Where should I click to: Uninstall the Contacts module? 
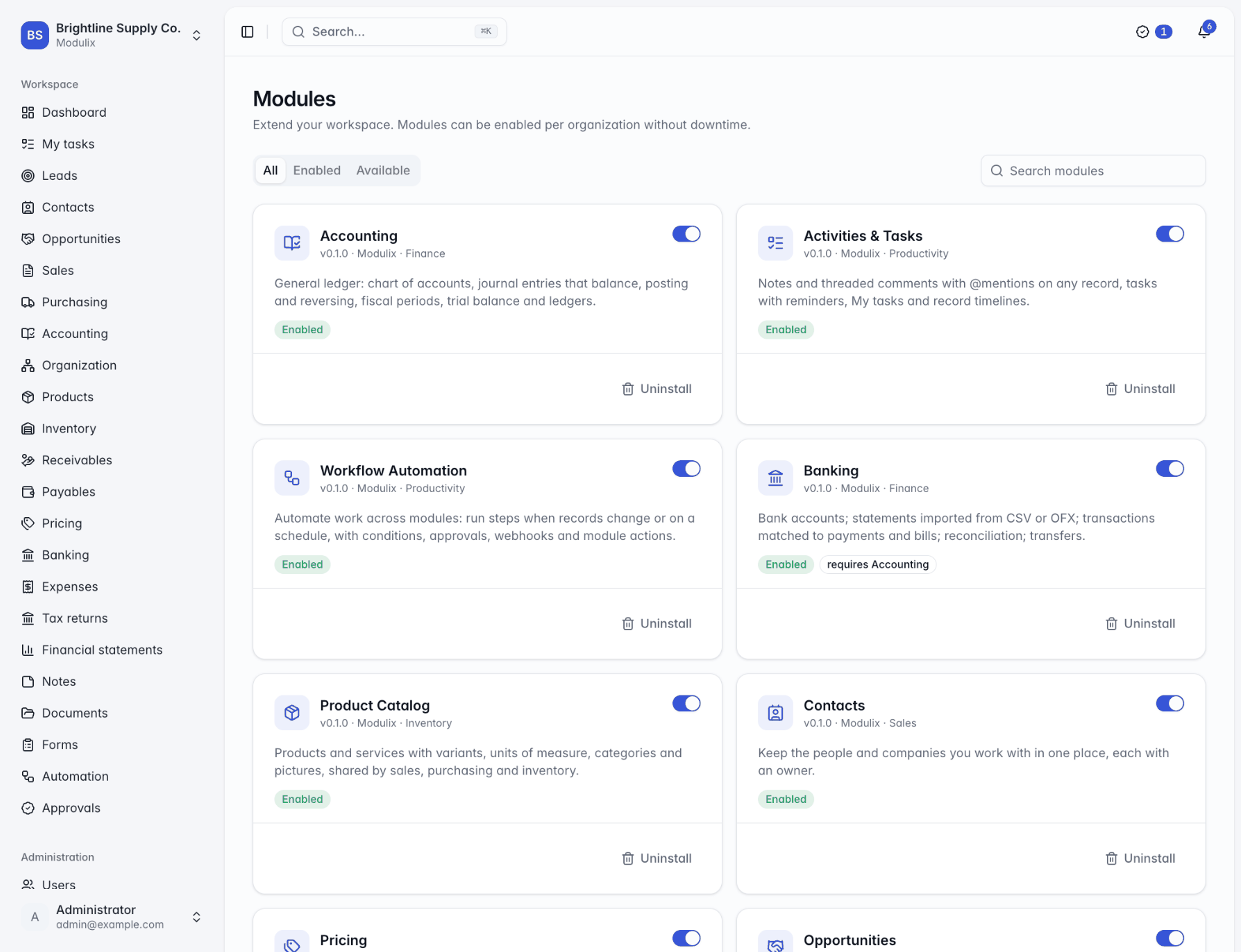coord(1141,858)
